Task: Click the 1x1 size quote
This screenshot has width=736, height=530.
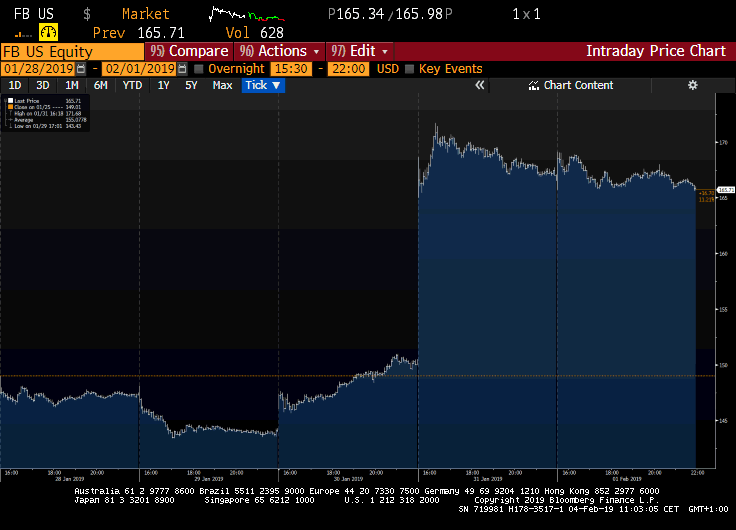Action: [526, 14]
